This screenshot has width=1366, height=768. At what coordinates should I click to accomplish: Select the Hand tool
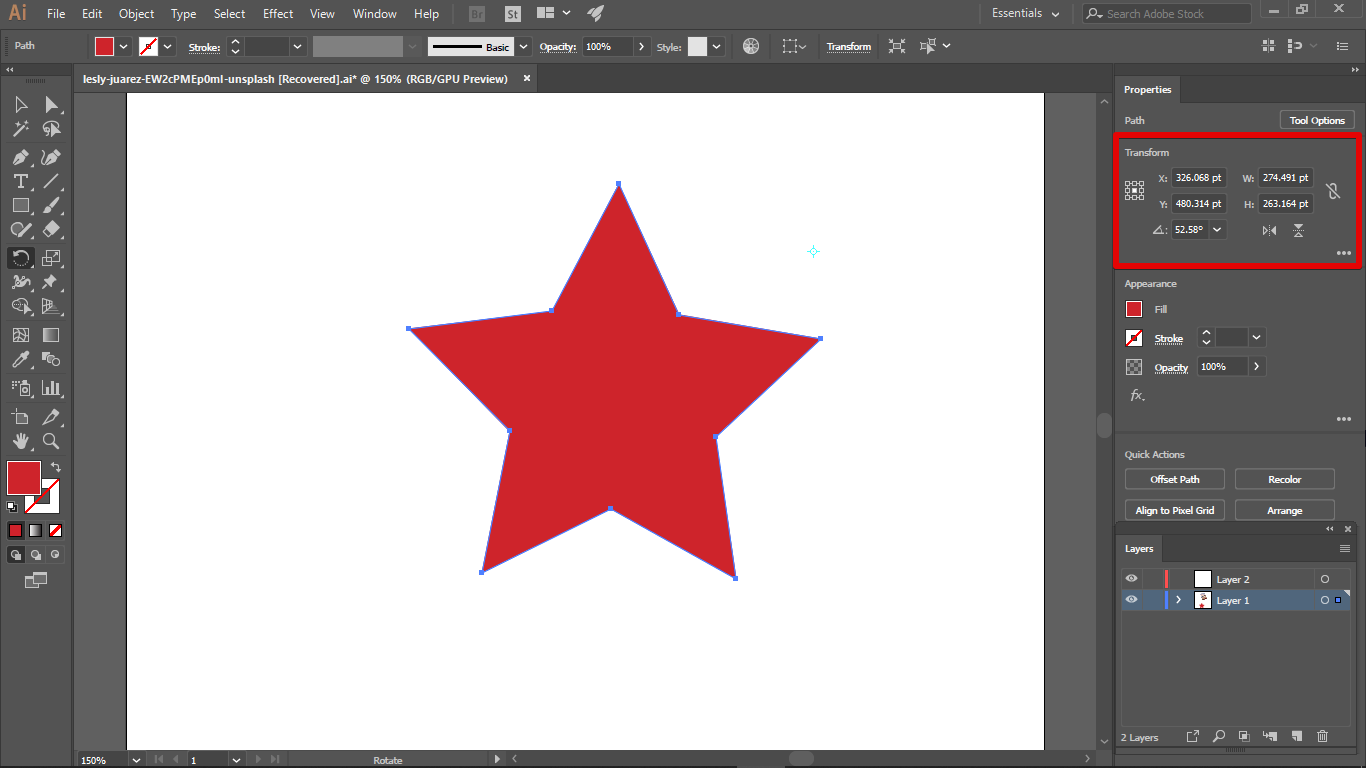click(20, 441)
